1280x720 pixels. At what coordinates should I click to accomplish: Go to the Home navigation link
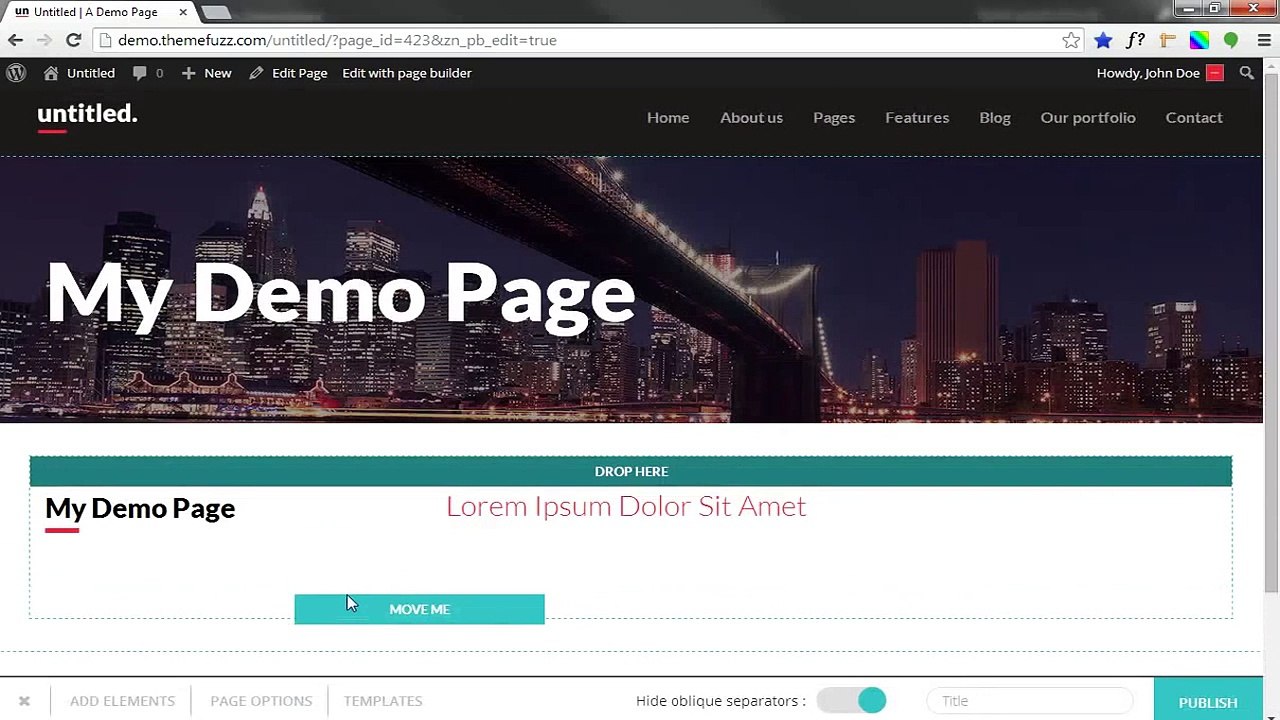coord(668,117)
